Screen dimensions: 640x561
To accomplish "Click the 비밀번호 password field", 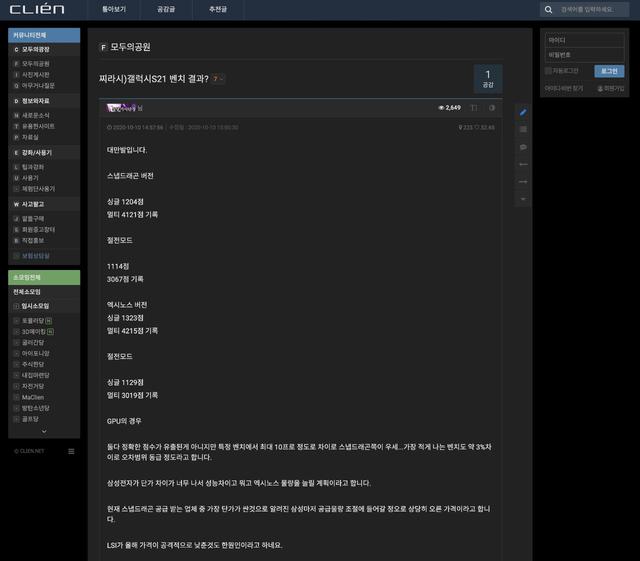I will (584, 55).
